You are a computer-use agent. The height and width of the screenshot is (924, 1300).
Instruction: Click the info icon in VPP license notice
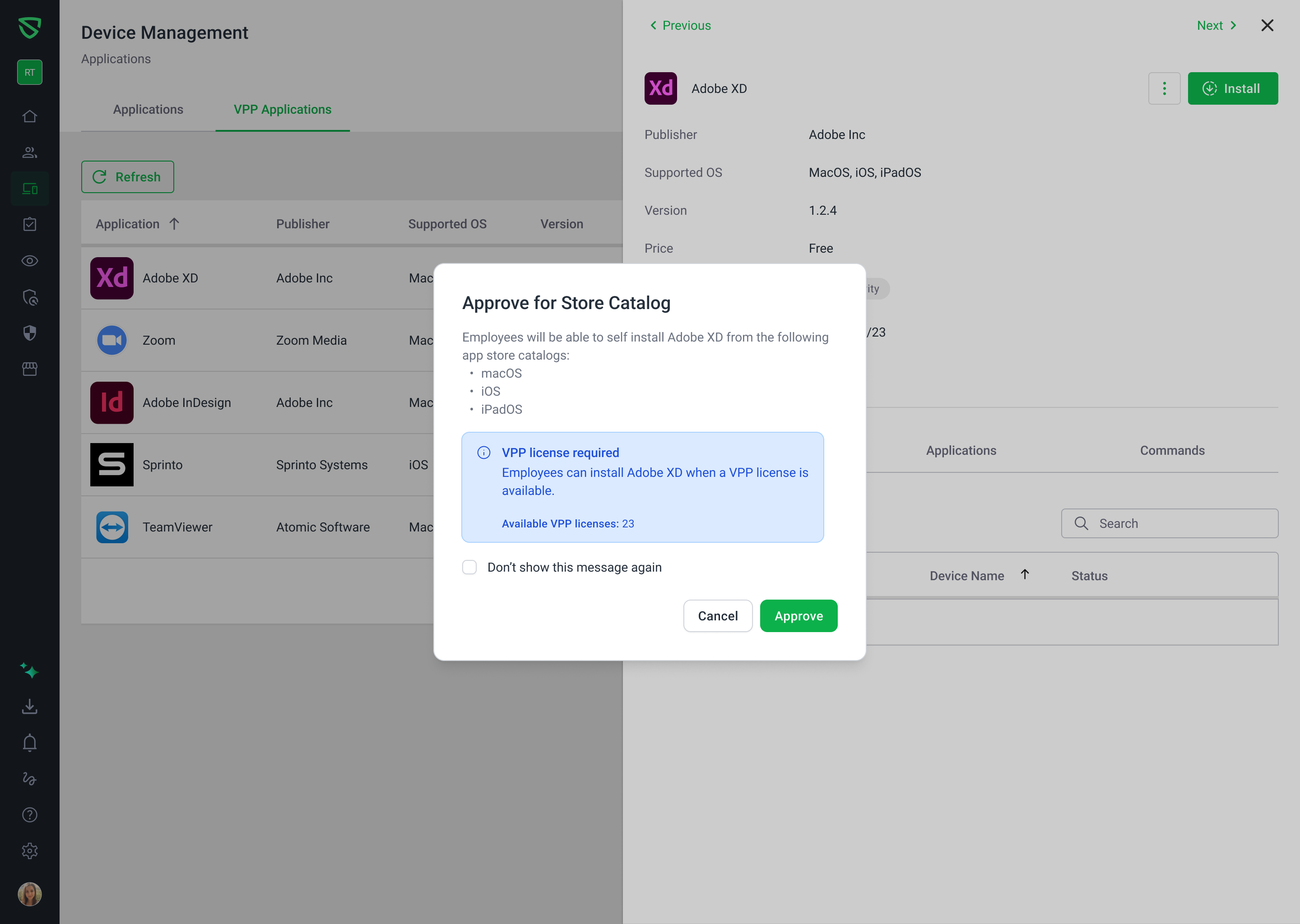coord(484,453)
